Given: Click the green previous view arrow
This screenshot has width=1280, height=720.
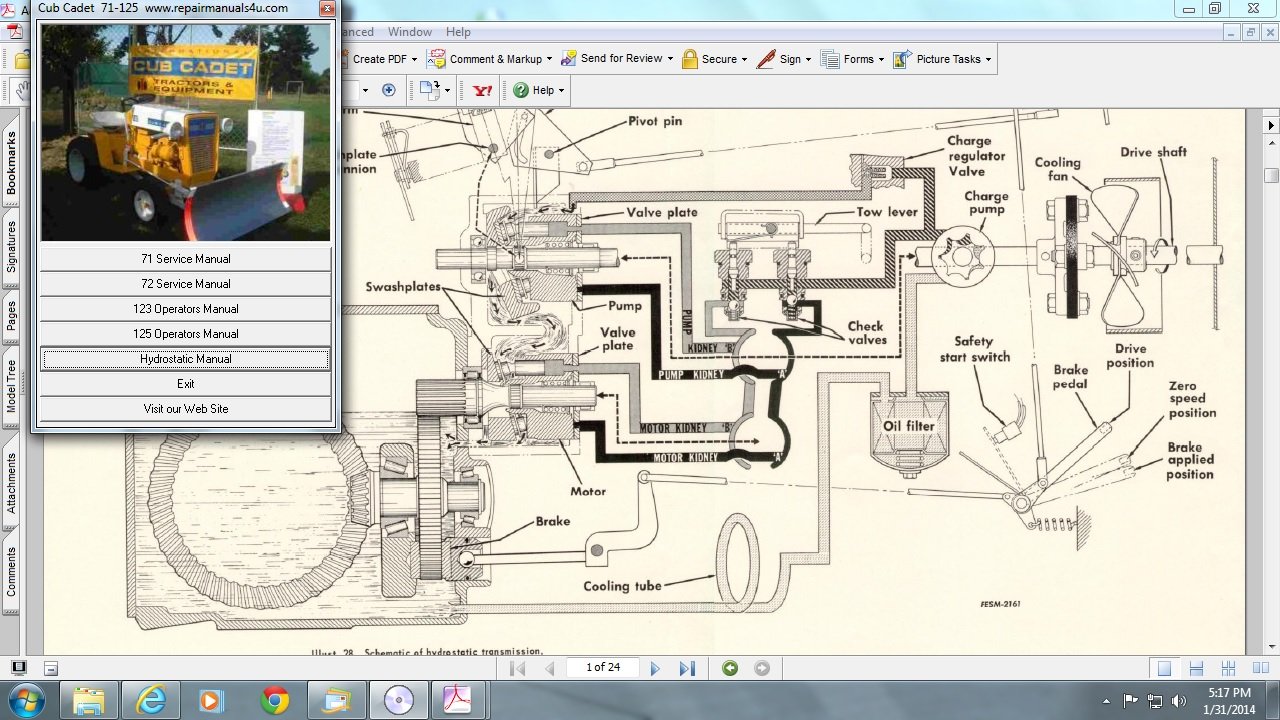Looking at the screenshot, I should click(730, 668).
